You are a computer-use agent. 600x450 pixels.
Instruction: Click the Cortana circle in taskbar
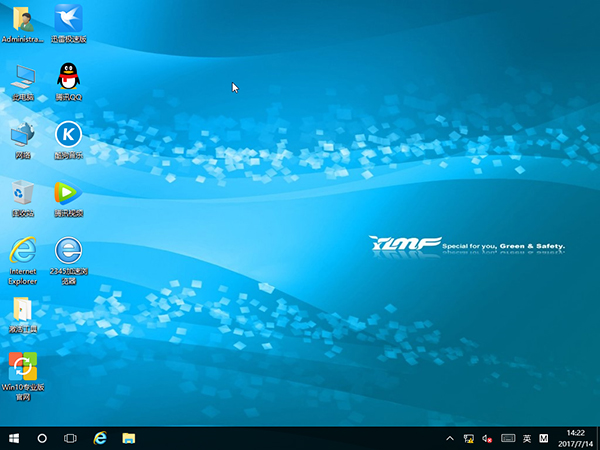42,438
